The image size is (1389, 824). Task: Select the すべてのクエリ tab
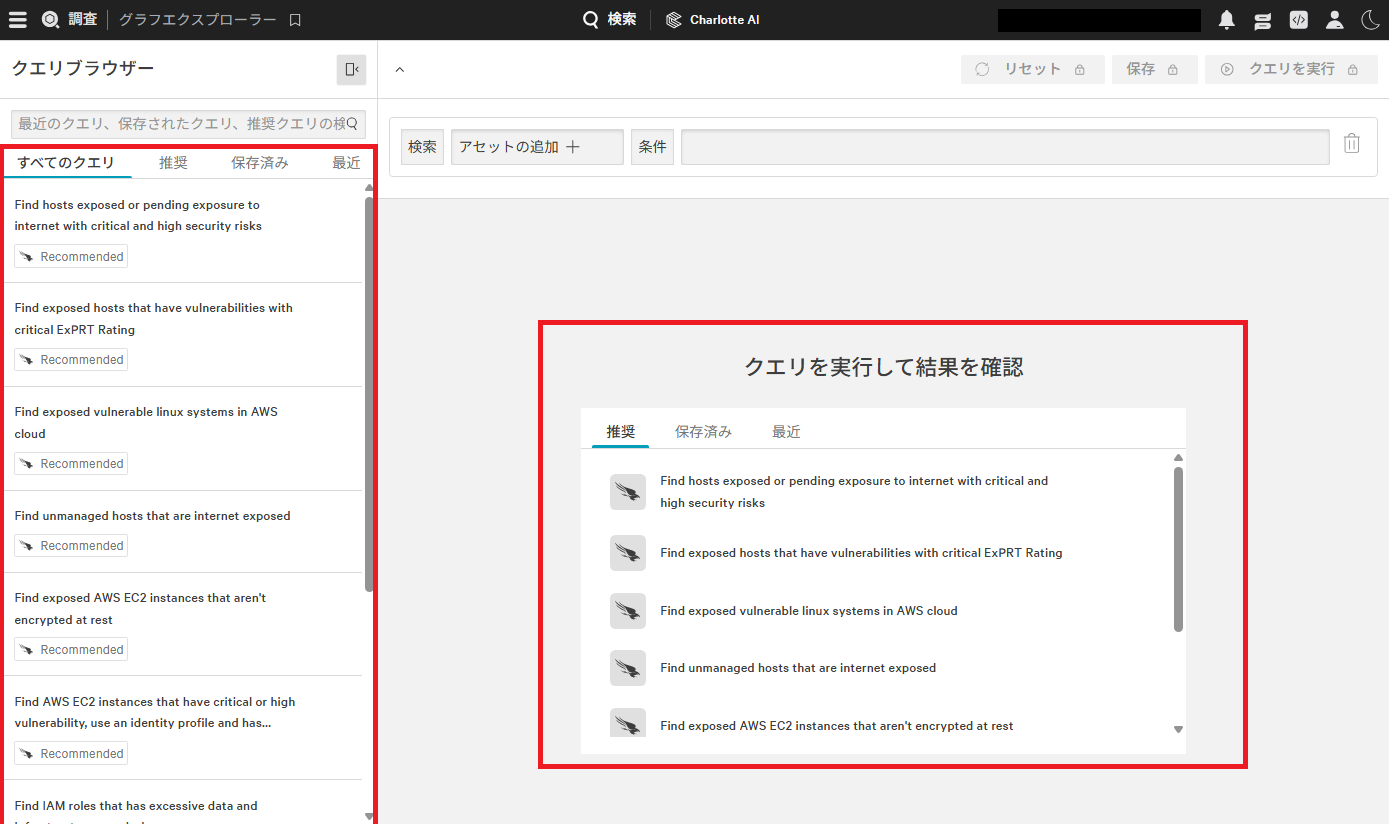pos(67,162)
